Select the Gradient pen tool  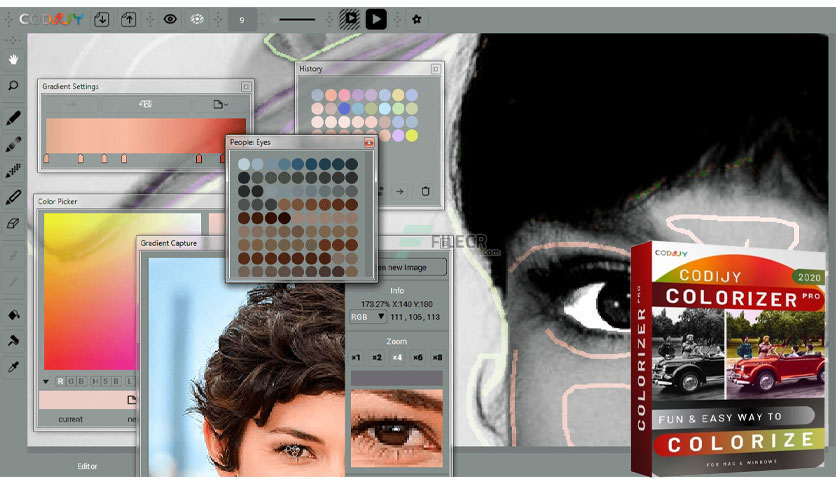pos(13,144)
